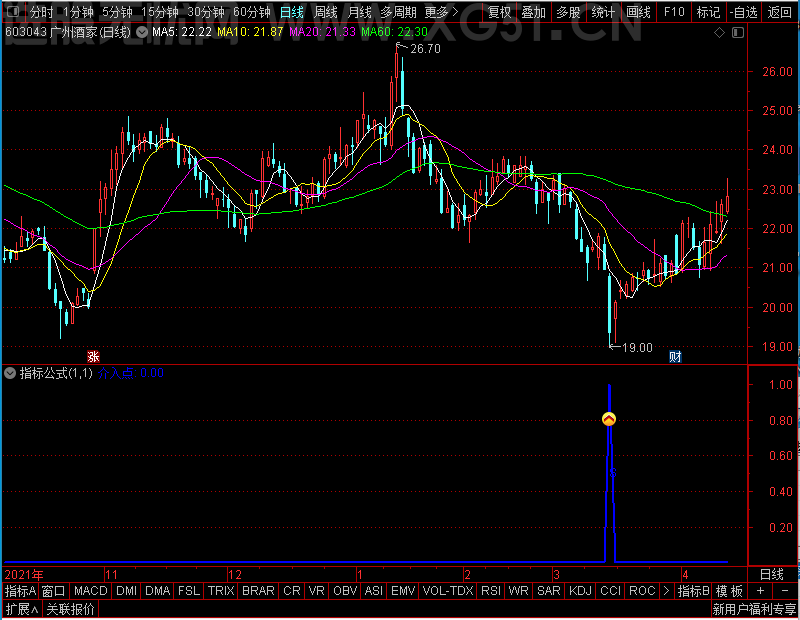The width and height of the screenshot is (800, 620).
Task: Select the 60分钟 period
Action: click(x=252, y=12)
